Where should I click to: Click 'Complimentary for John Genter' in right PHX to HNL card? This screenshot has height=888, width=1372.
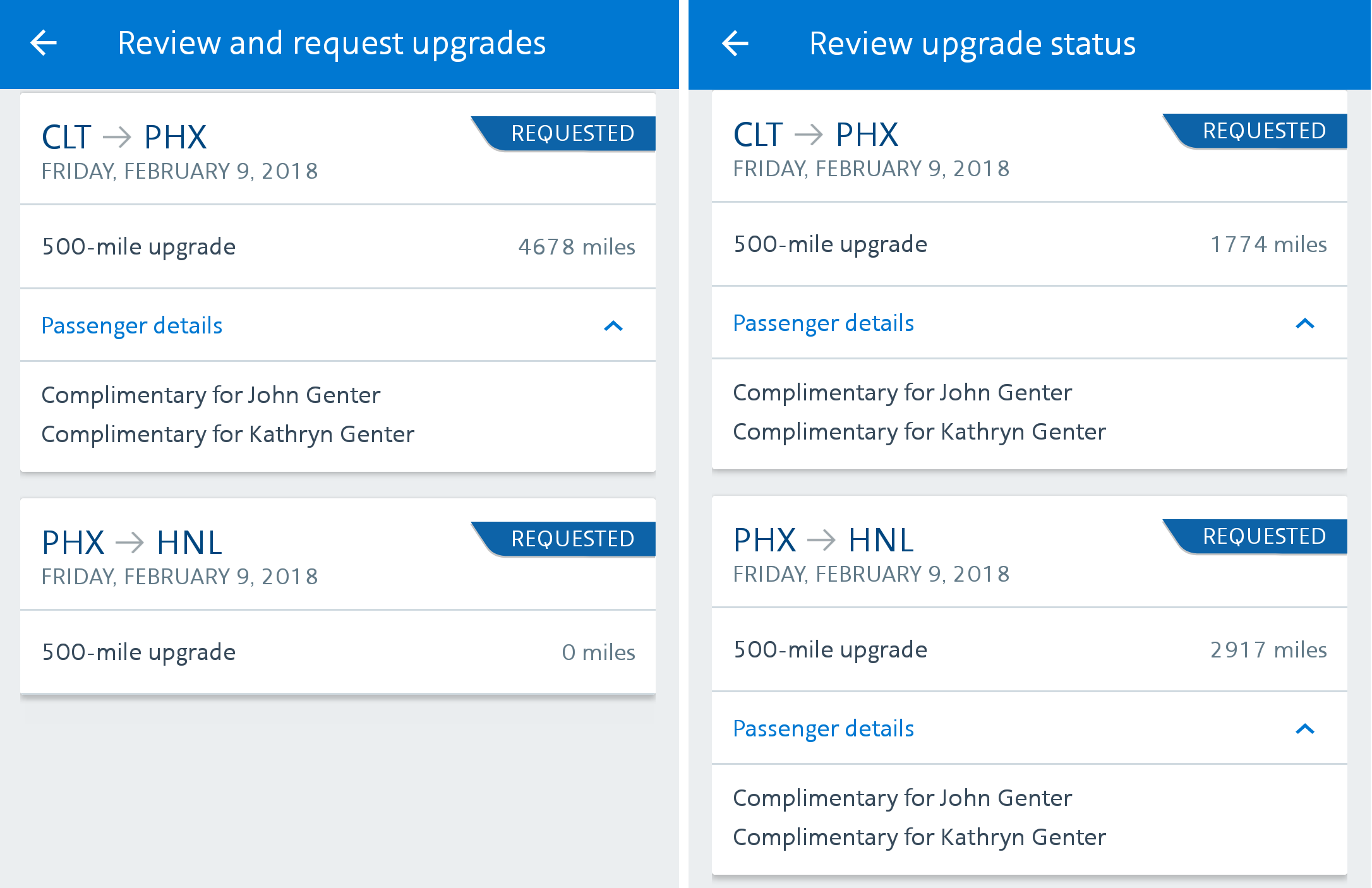click(x=903, y=798)
